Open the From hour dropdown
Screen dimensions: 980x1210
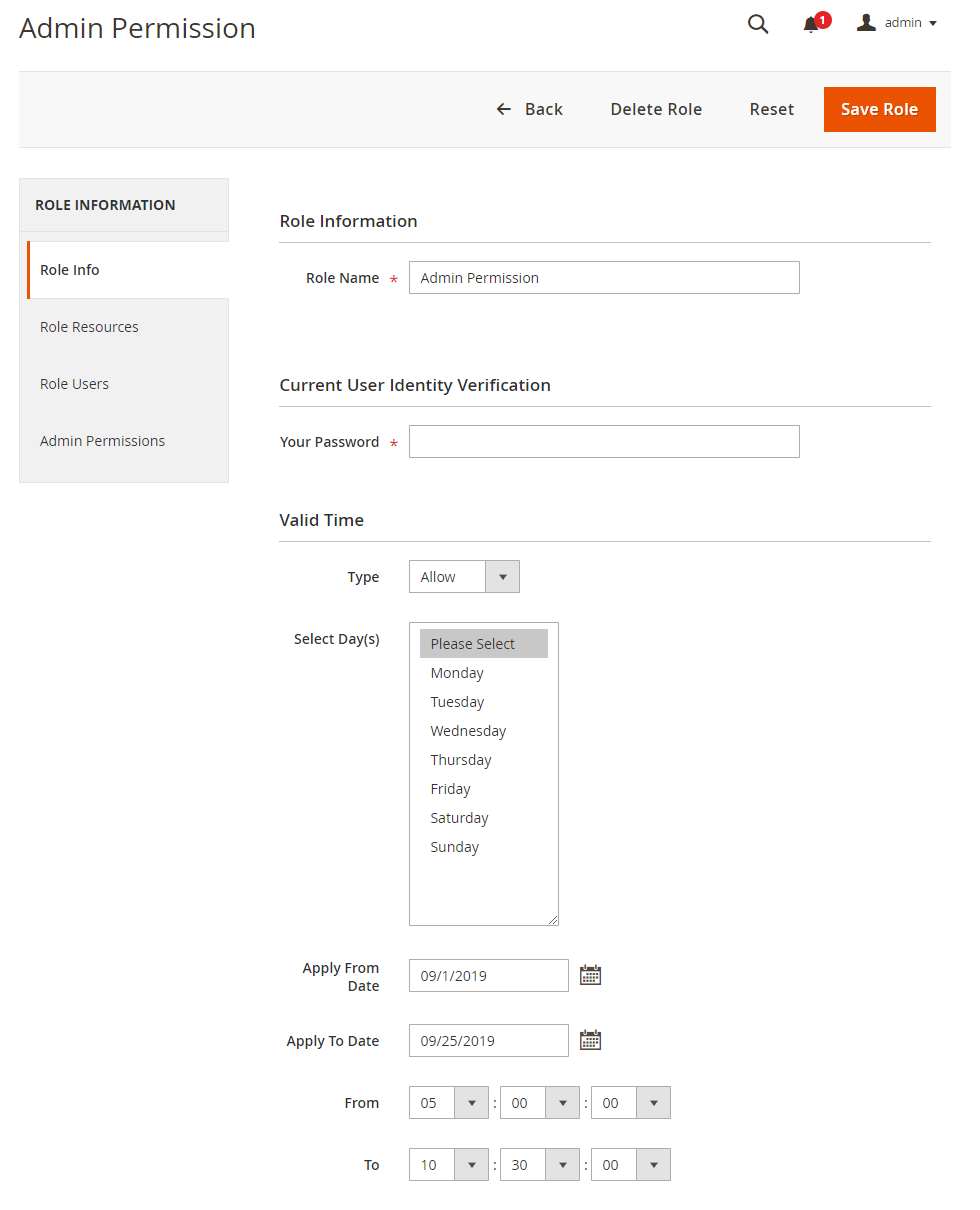[x=449, y=1103]
